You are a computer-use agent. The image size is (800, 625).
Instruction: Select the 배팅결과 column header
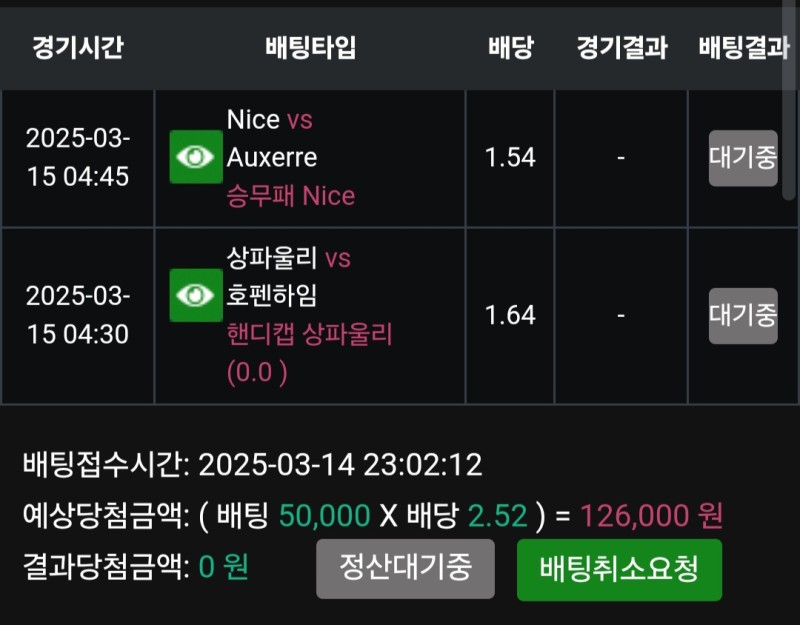743,48
